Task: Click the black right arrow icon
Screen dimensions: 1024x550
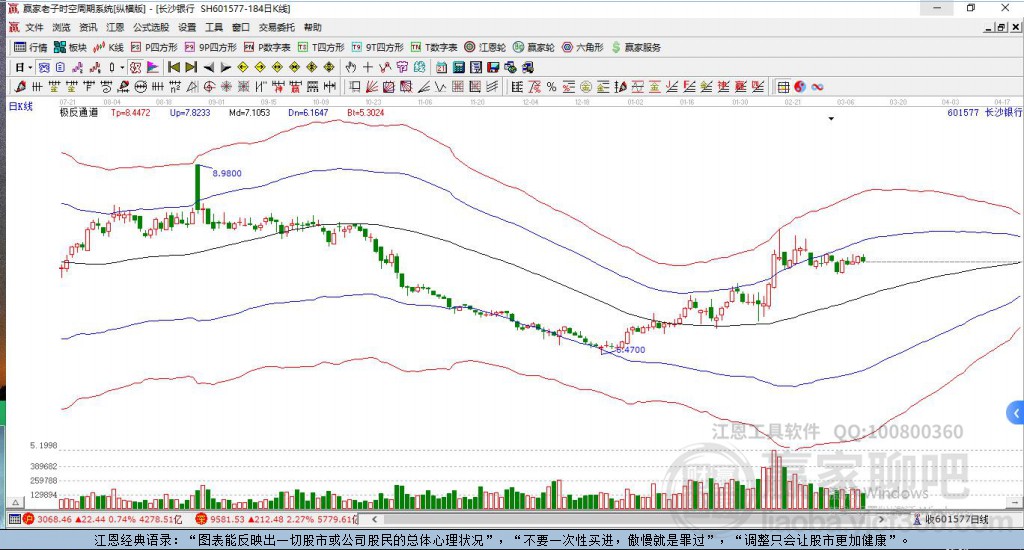Action: tap(225, 67)
